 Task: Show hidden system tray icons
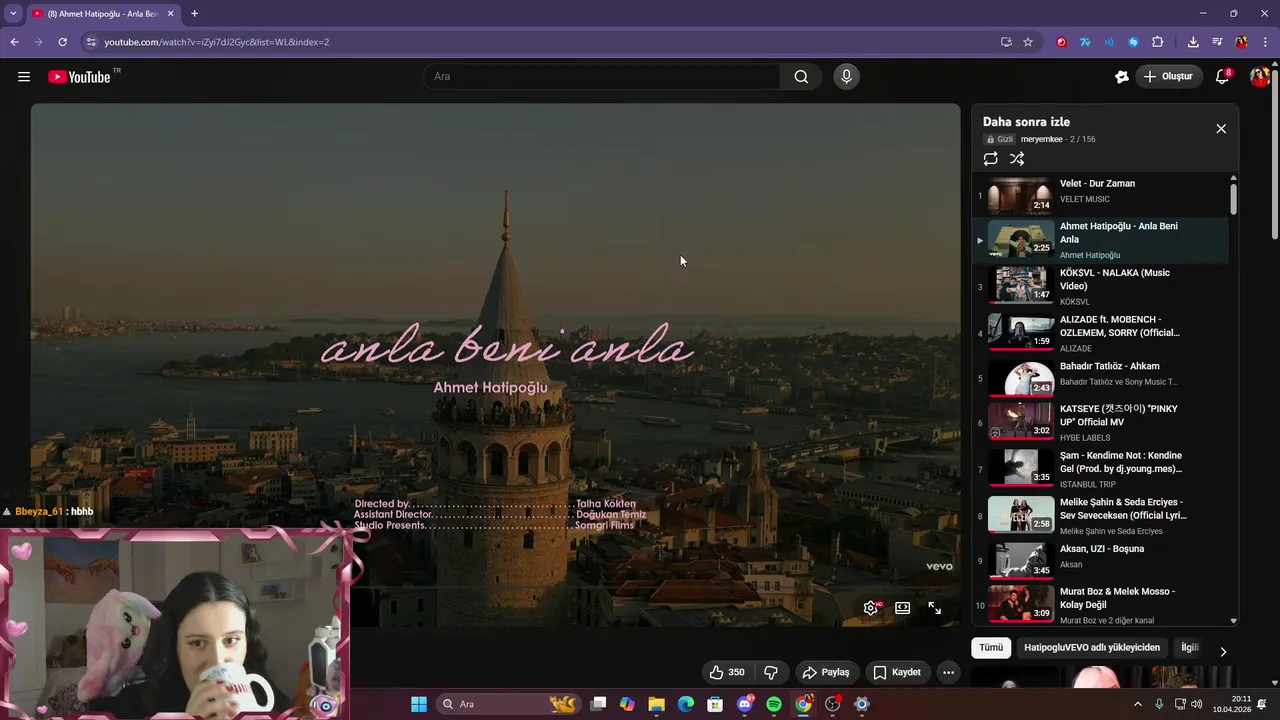pos(1137,704)
